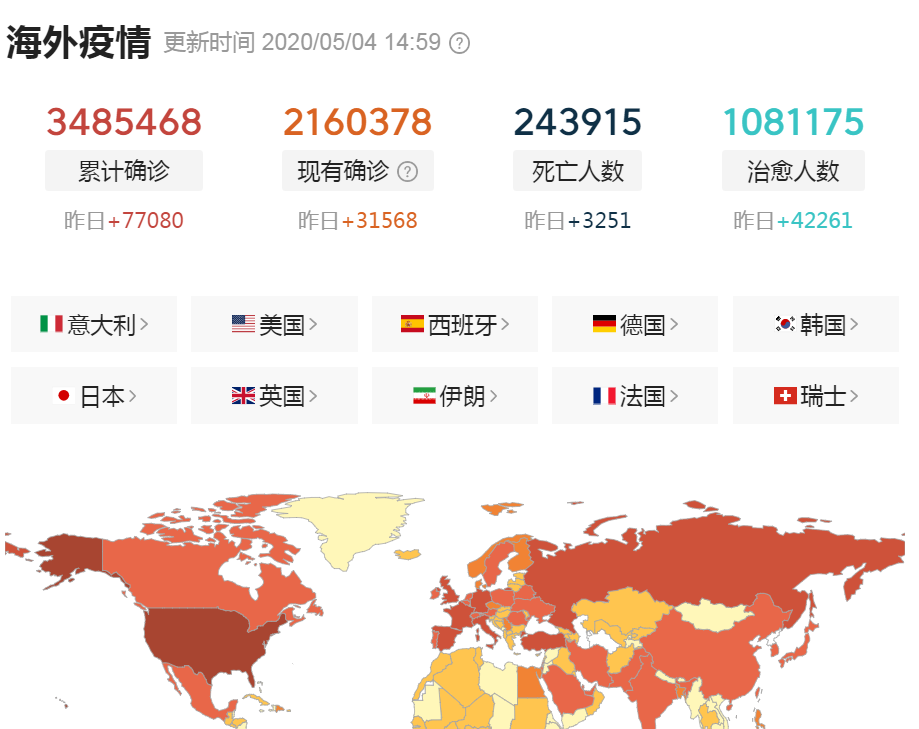The height and width of the screenshot is (729, 919).
Task: Expand the chevron after 西班牙
Action: click(505, 324)
